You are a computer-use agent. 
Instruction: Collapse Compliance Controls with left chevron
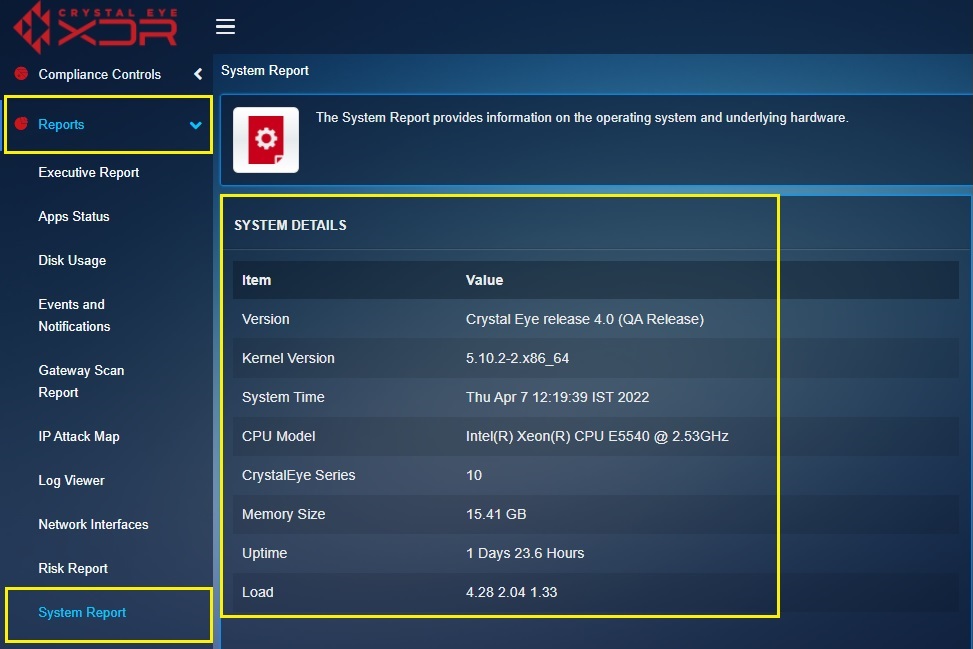click(198, 74)
